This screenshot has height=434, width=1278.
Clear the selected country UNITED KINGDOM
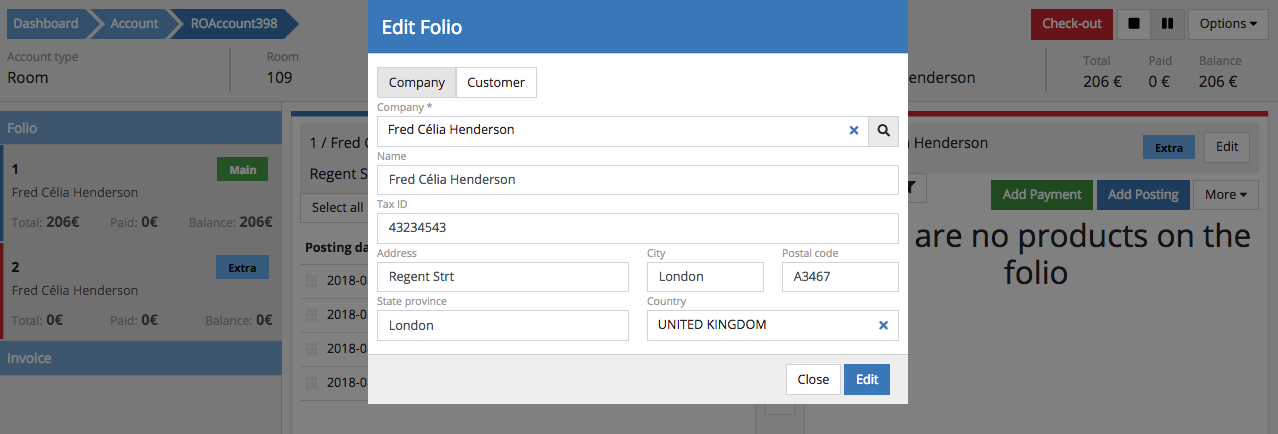point(883,325)
